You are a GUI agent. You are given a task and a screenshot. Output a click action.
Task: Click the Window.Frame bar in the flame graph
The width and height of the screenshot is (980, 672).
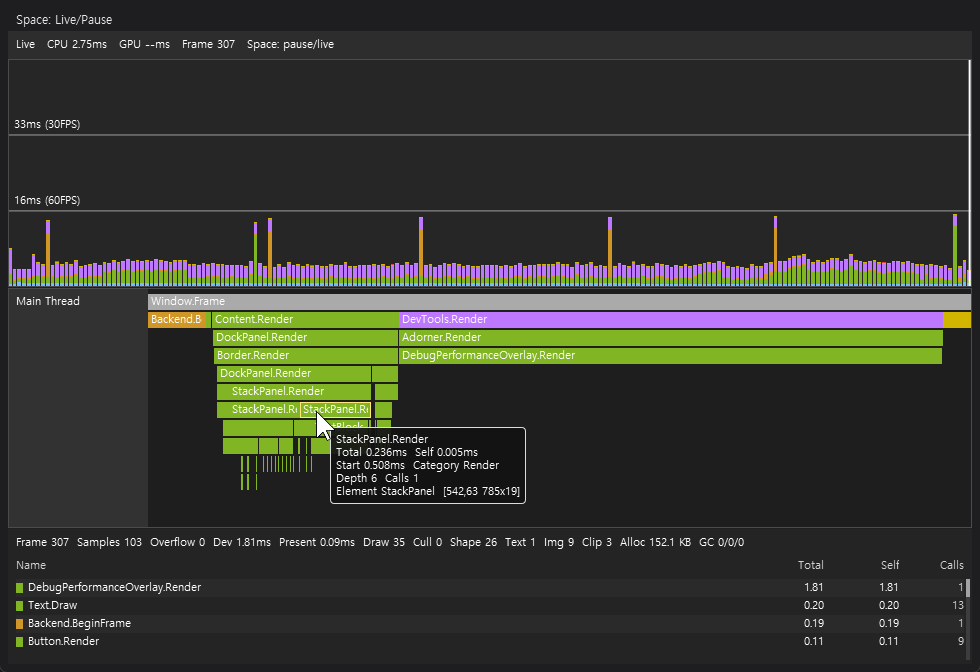(x=559, y=302)
